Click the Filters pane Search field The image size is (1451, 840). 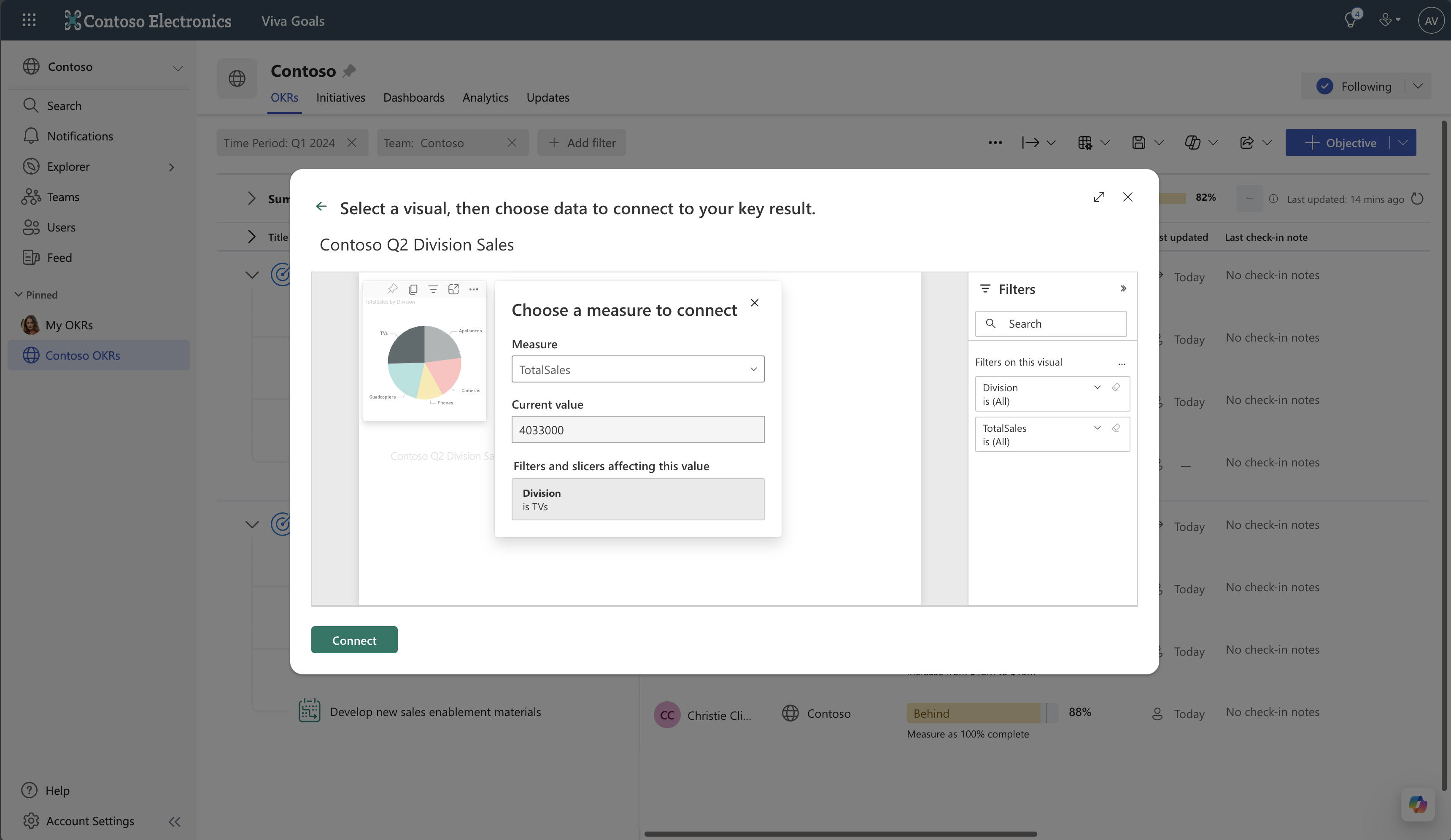click(1050, 323)
